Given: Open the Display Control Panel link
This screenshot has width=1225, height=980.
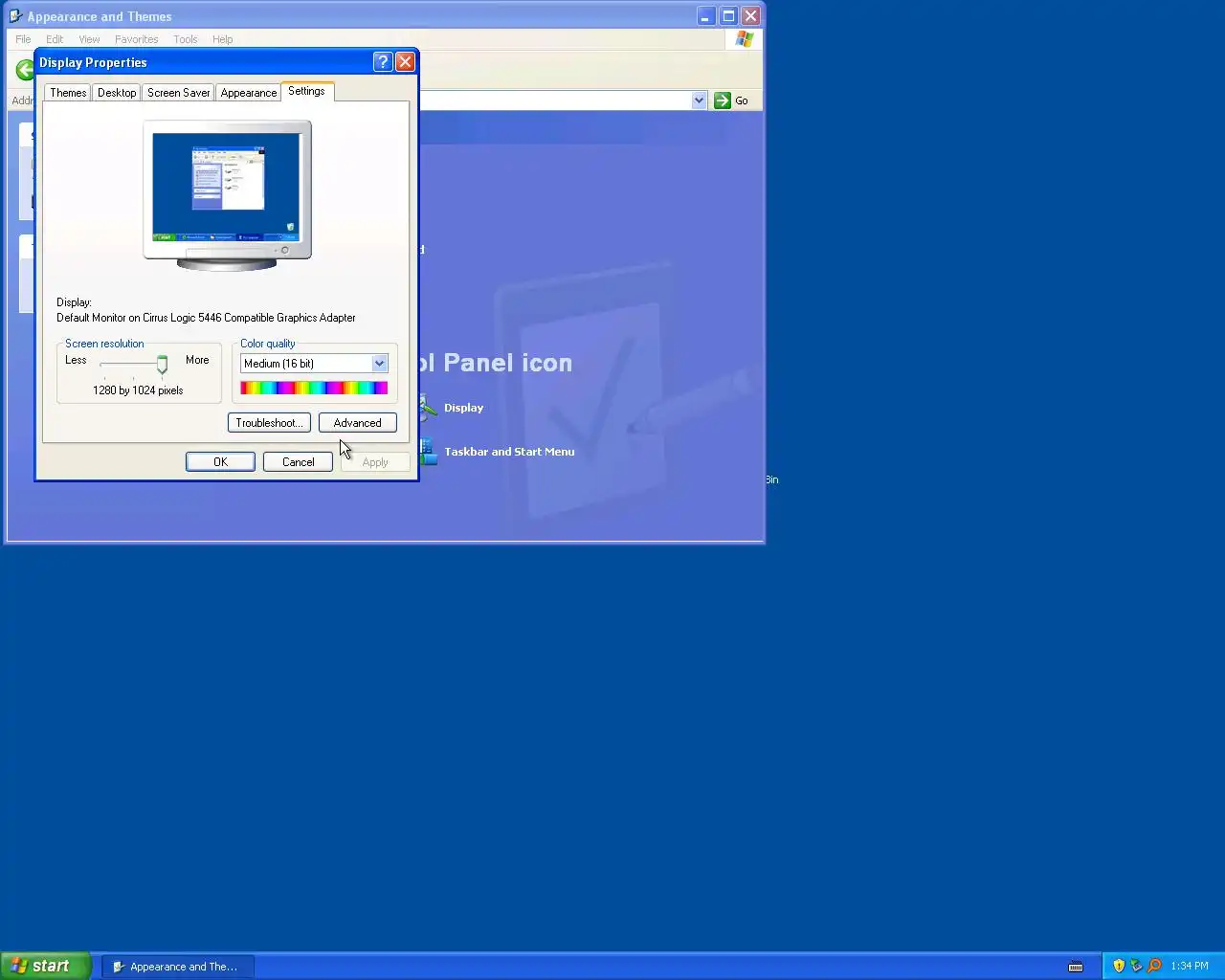Looking at the screenshot, I should click(463, 408).
